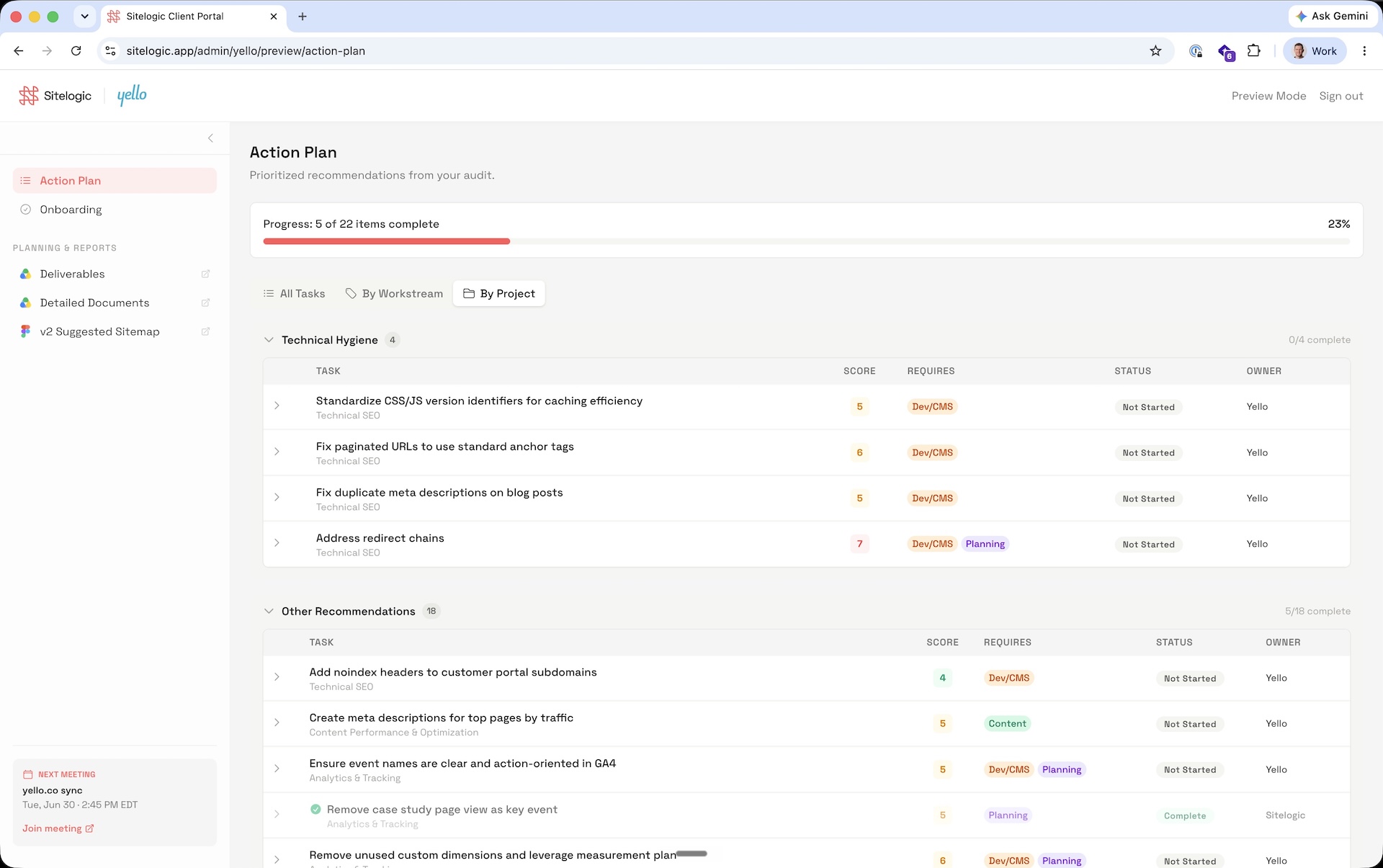Collapse the sidebar with the left chevron

pos(210,138)
